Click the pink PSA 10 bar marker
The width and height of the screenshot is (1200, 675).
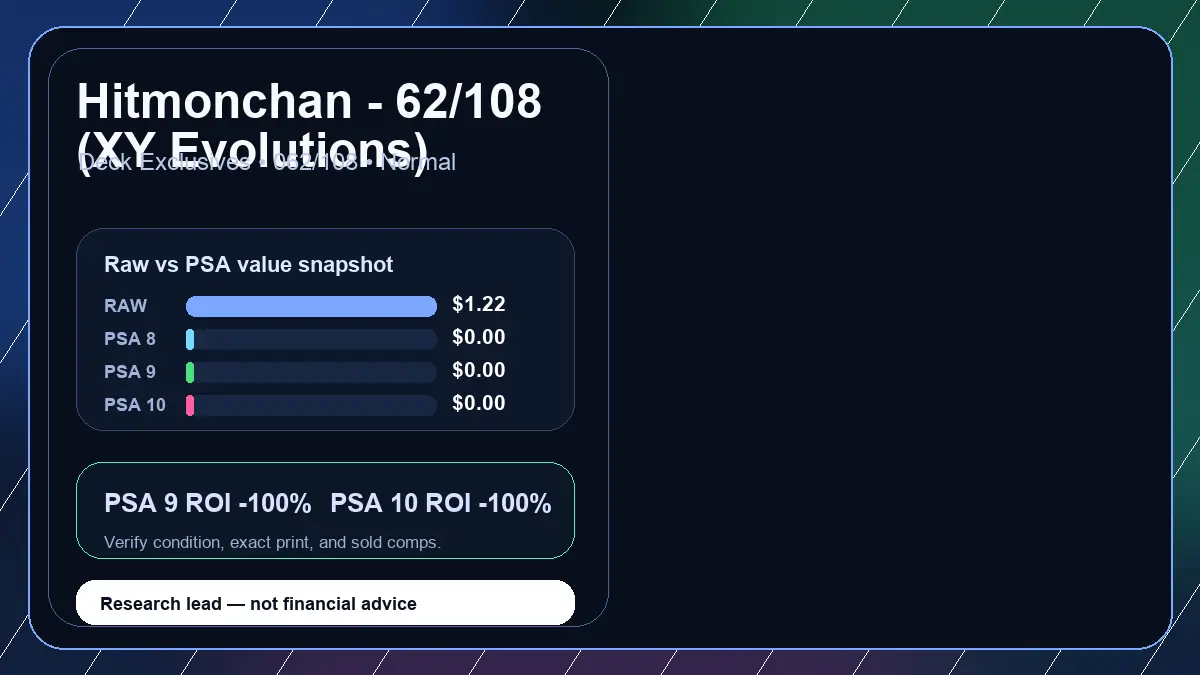(x=190, y=405)
